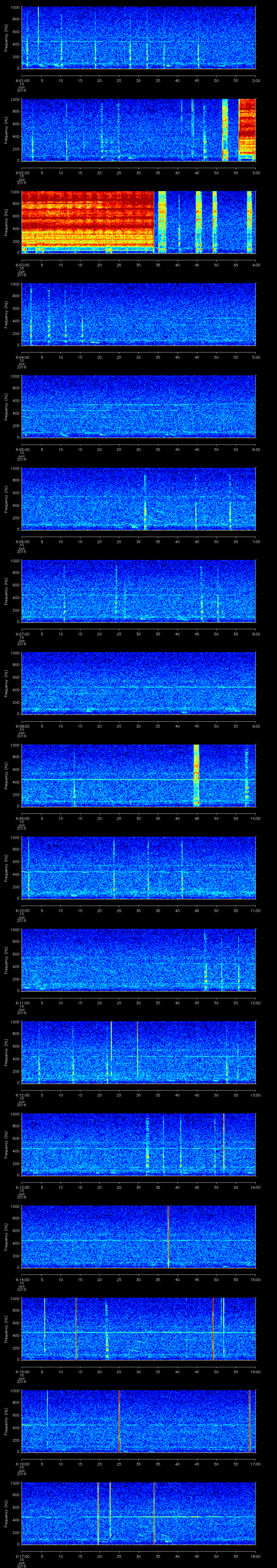This screenshot has width=277, height=1568.
Task: Click the '6:01:00' start time label
Action: point(22,80)
